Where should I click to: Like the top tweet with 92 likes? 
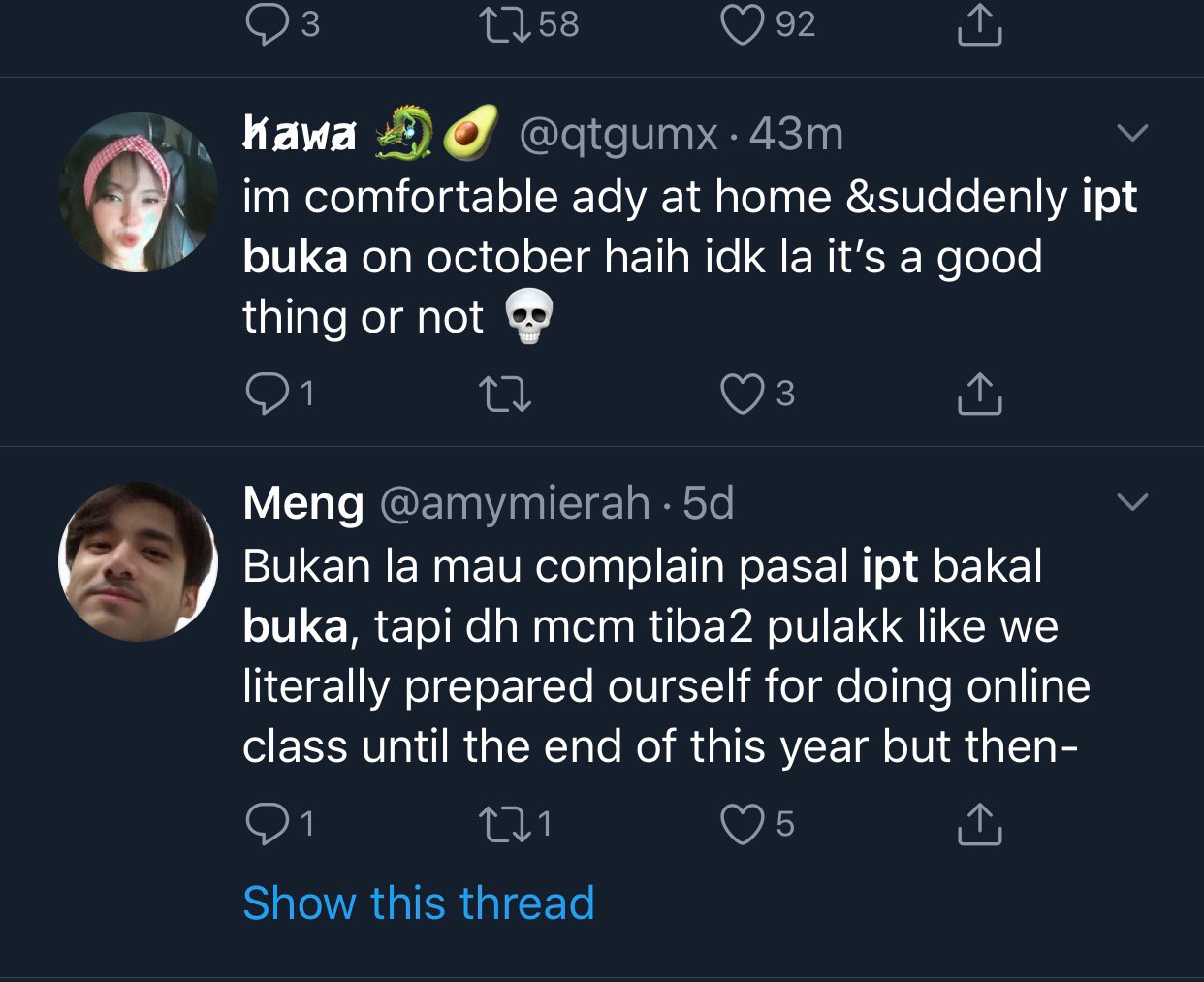(743, 24)
